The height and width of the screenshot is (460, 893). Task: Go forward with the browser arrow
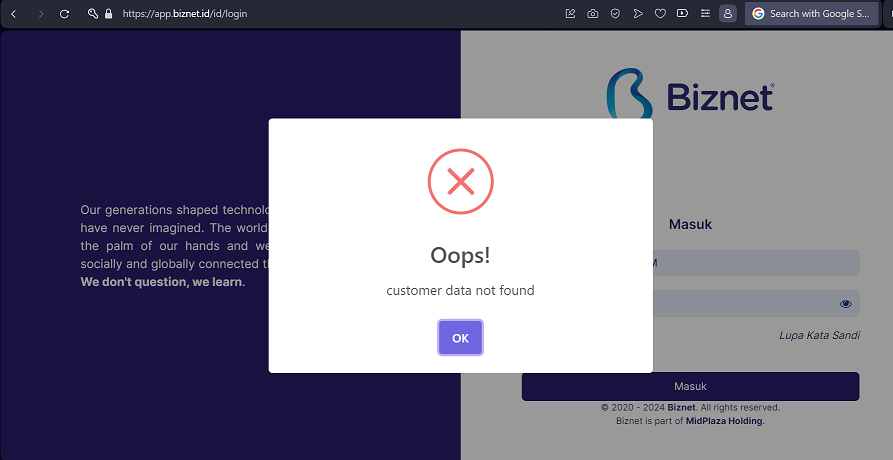[x=40, y=14]
